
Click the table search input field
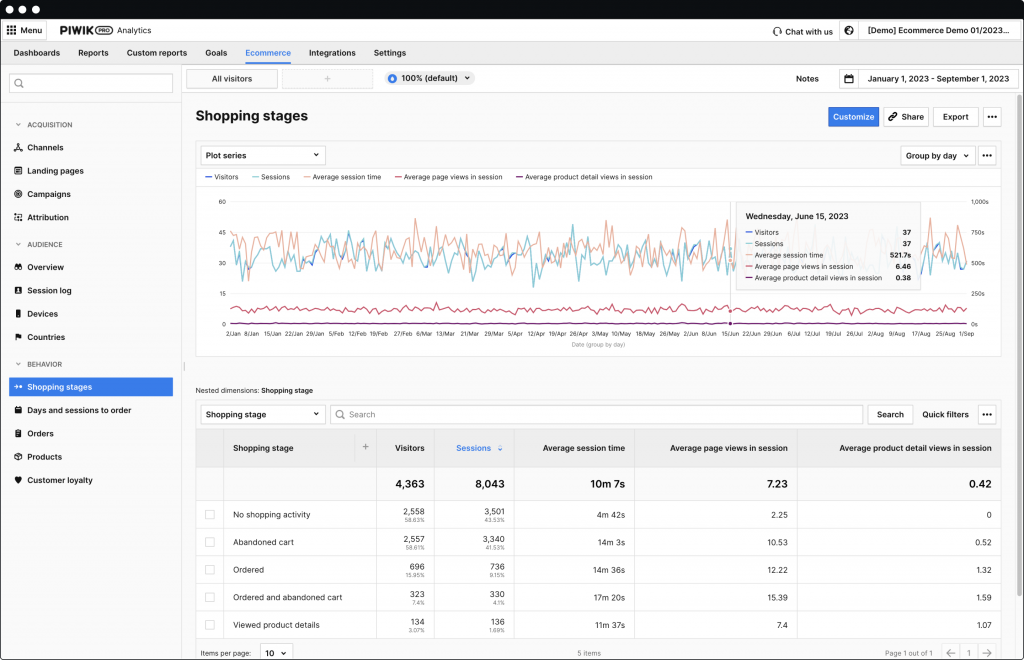597,415
